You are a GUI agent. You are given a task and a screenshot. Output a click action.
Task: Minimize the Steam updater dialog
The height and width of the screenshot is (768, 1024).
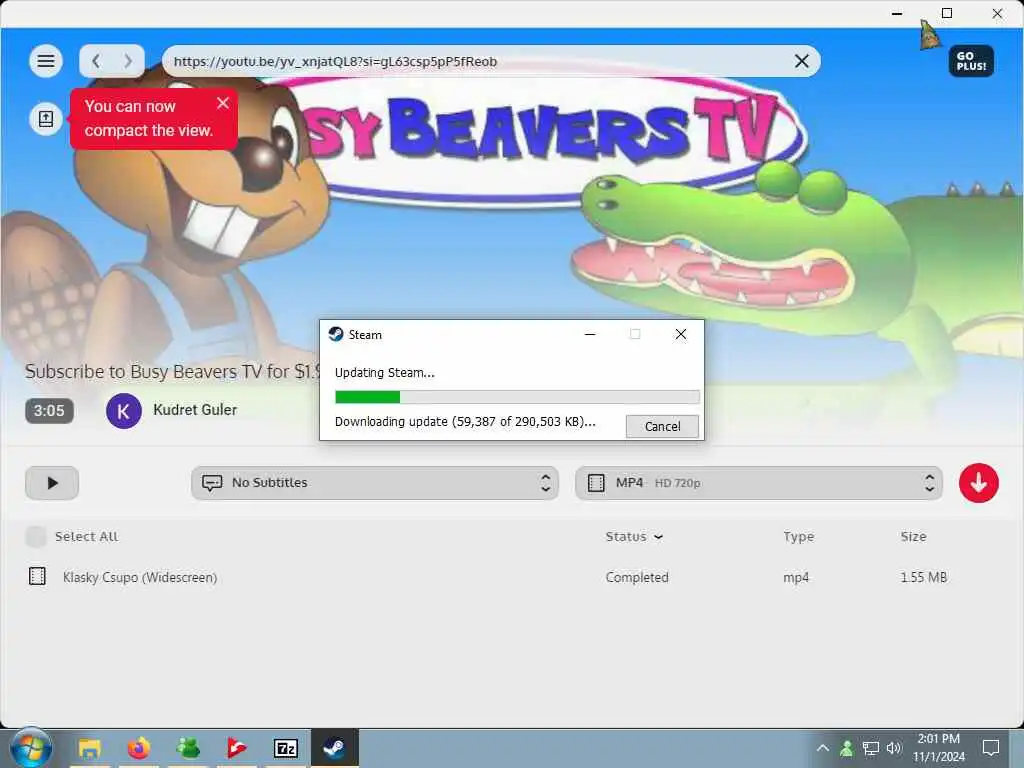point(590,334)
